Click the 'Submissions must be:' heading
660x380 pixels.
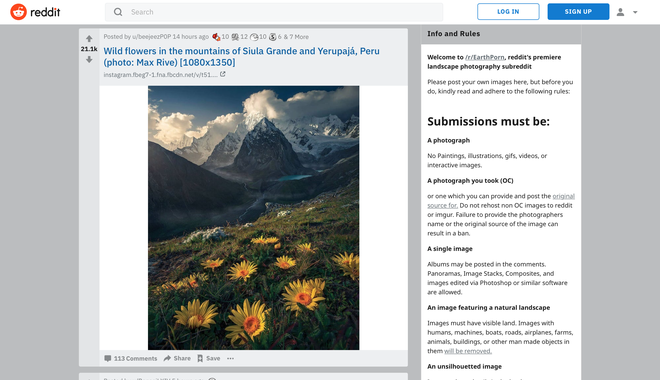pos(488,121)
